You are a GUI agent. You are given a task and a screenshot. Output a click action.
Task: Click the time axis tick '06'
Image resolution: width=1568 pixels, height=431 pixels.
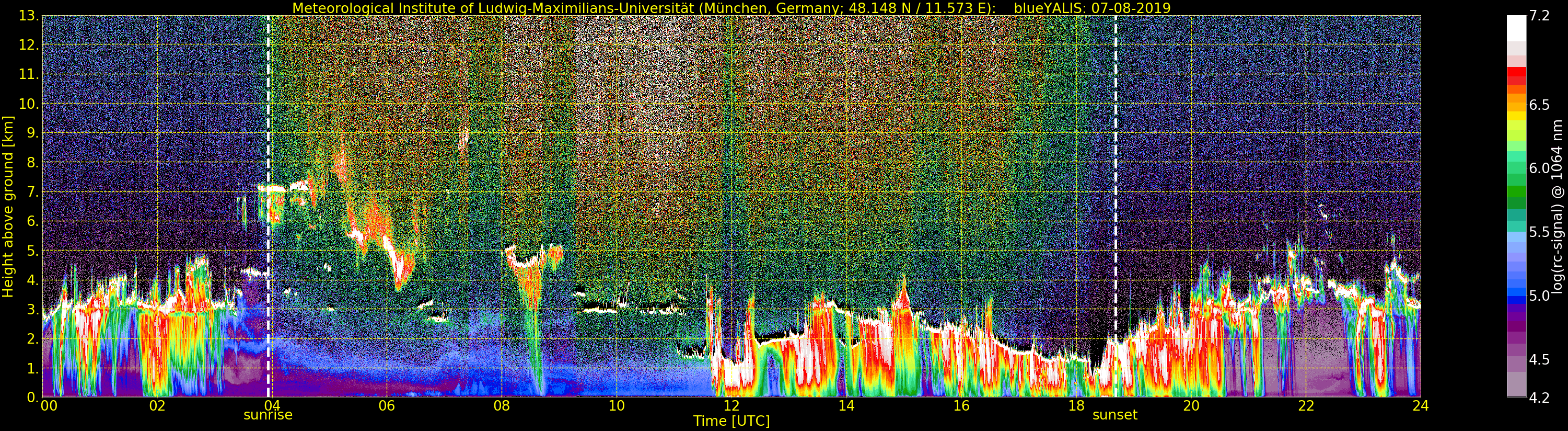[x=387, y=405]
